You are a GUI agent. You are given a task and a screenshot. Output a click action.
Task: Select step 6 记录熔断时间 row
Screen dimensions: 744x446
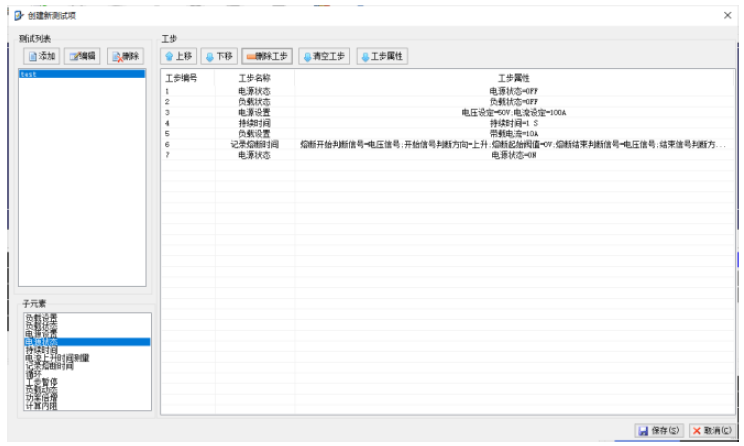254,144
